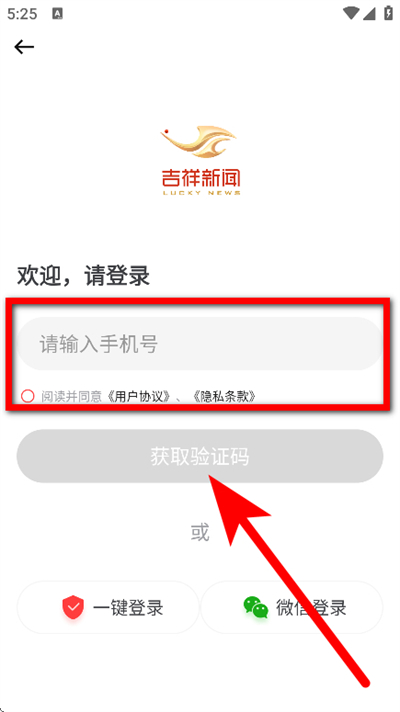Click the red shield icon for one-key login
The width and height of the screenshot is (400, 712).
[73, 607]
